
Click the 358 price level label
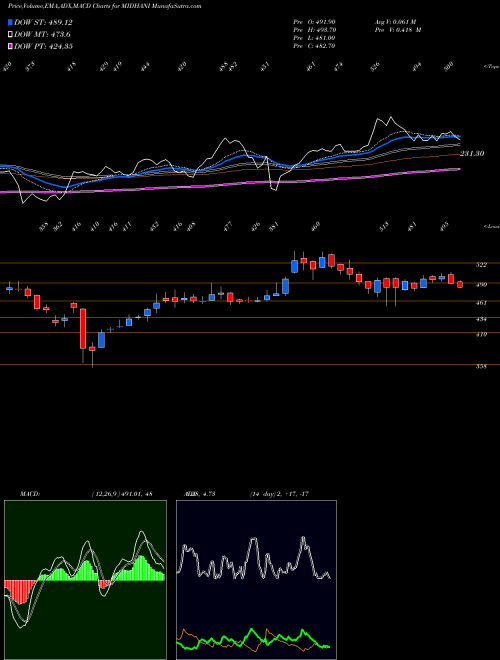pyautogui.click(x=481, y=367)
